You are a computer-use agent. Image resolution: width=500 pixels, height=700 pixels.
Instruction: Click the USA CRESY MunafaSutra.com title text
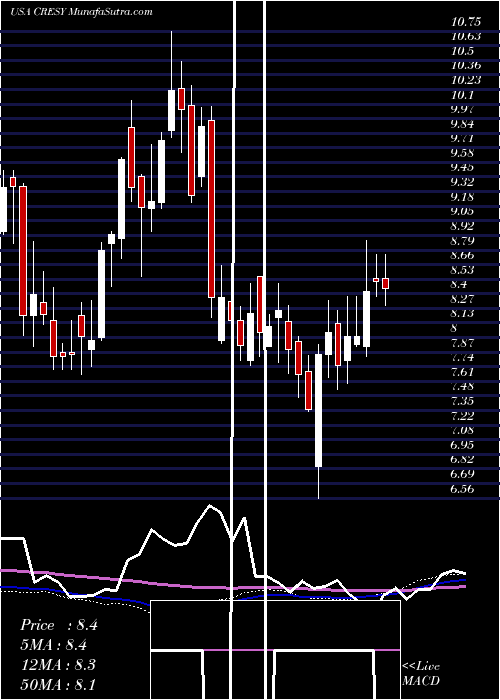[81, 12]
